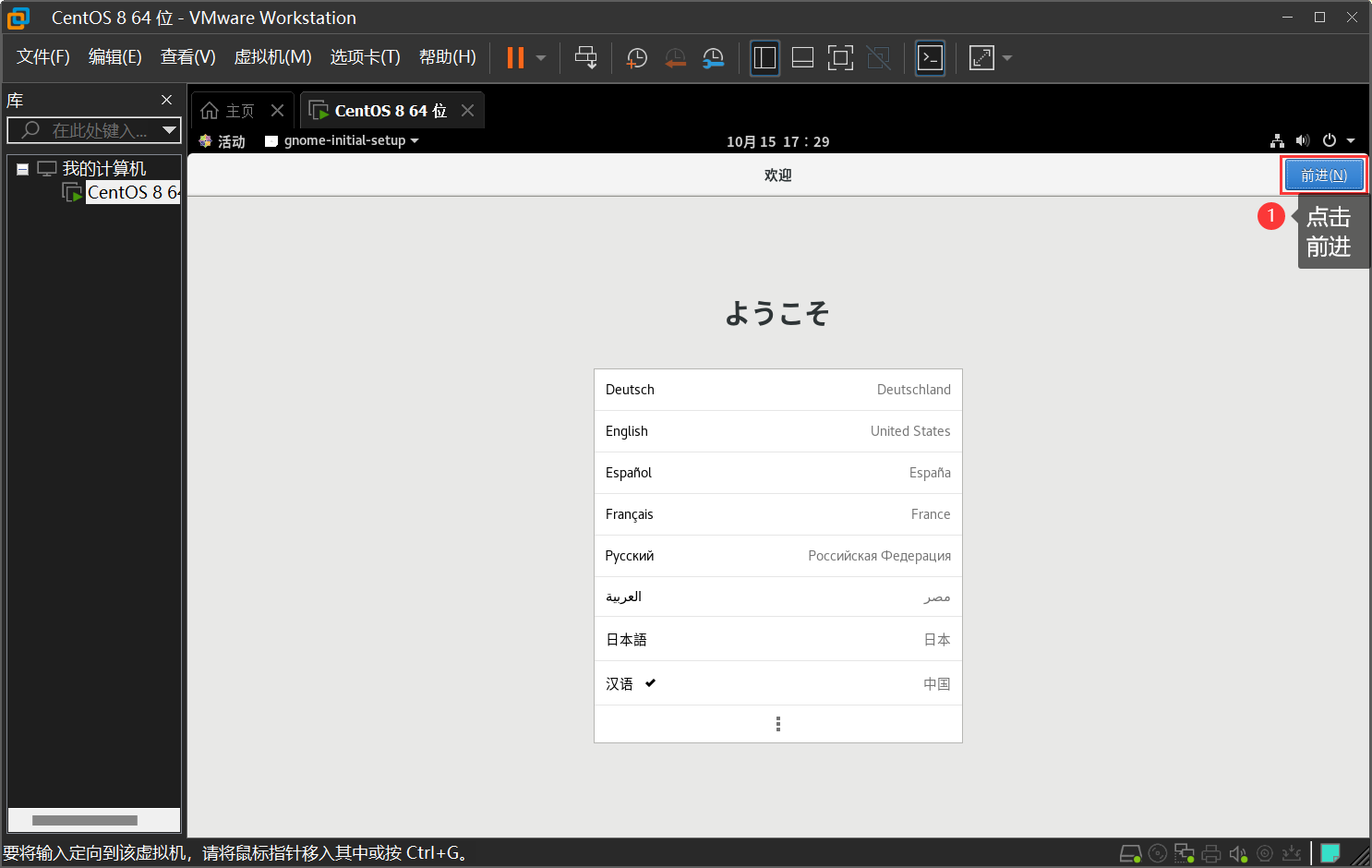Close the 库 library panel
The width and height of the screenshot is (1372, 868).
pos(166,100)
